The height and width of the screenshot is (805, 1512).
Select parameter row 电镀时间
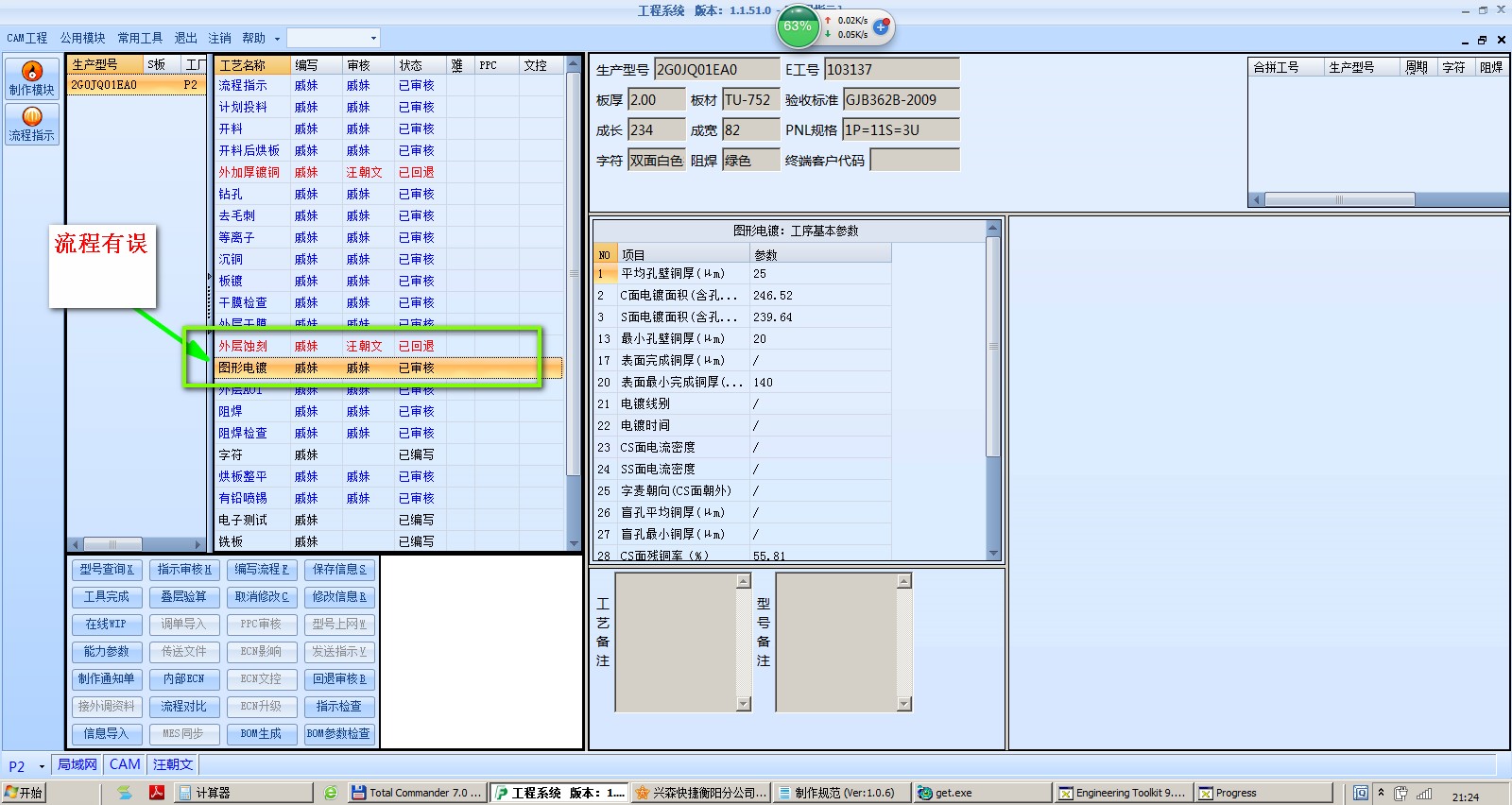[742, 425]
